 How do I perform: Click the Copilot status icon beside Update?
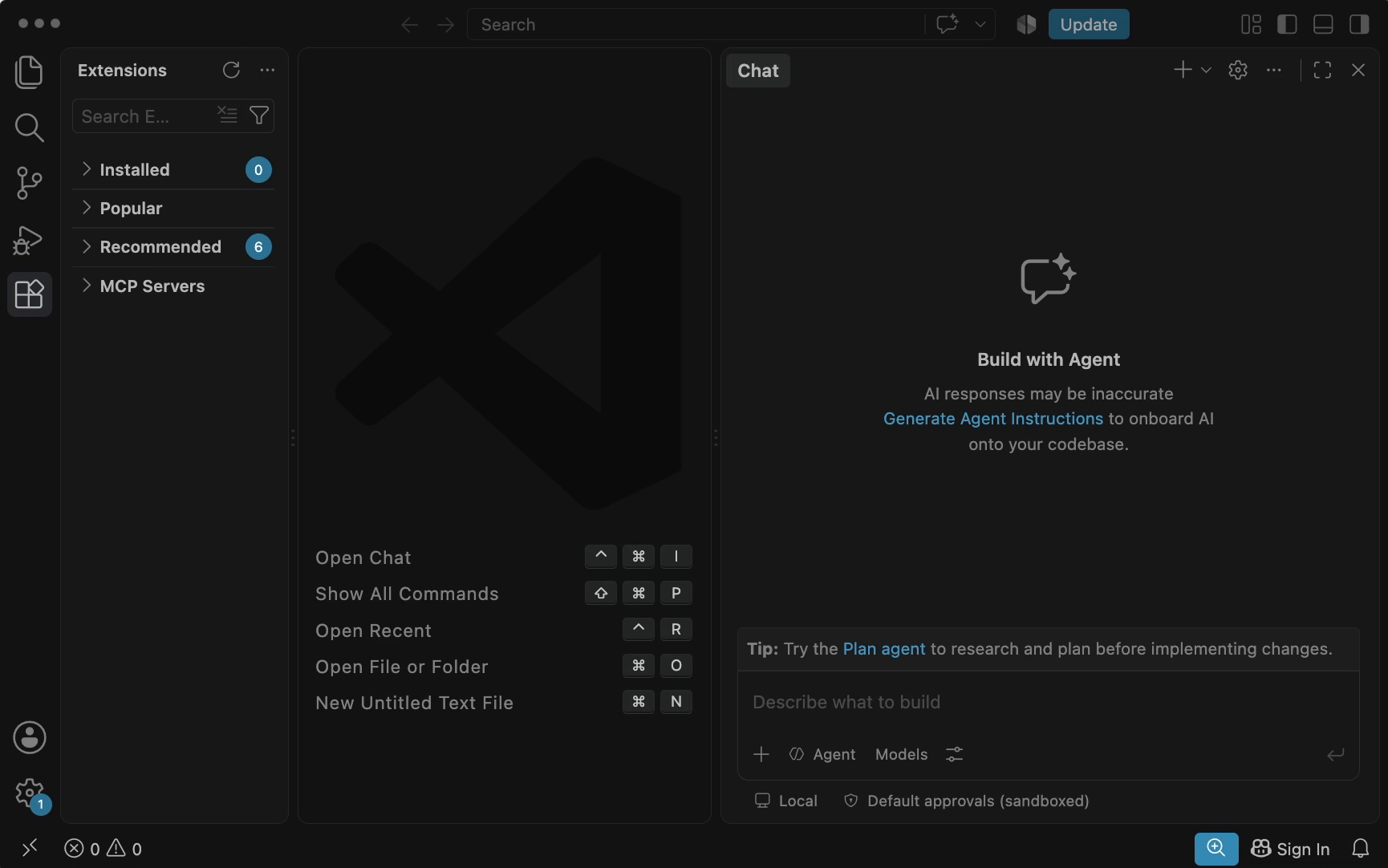tap(1026, 24)
